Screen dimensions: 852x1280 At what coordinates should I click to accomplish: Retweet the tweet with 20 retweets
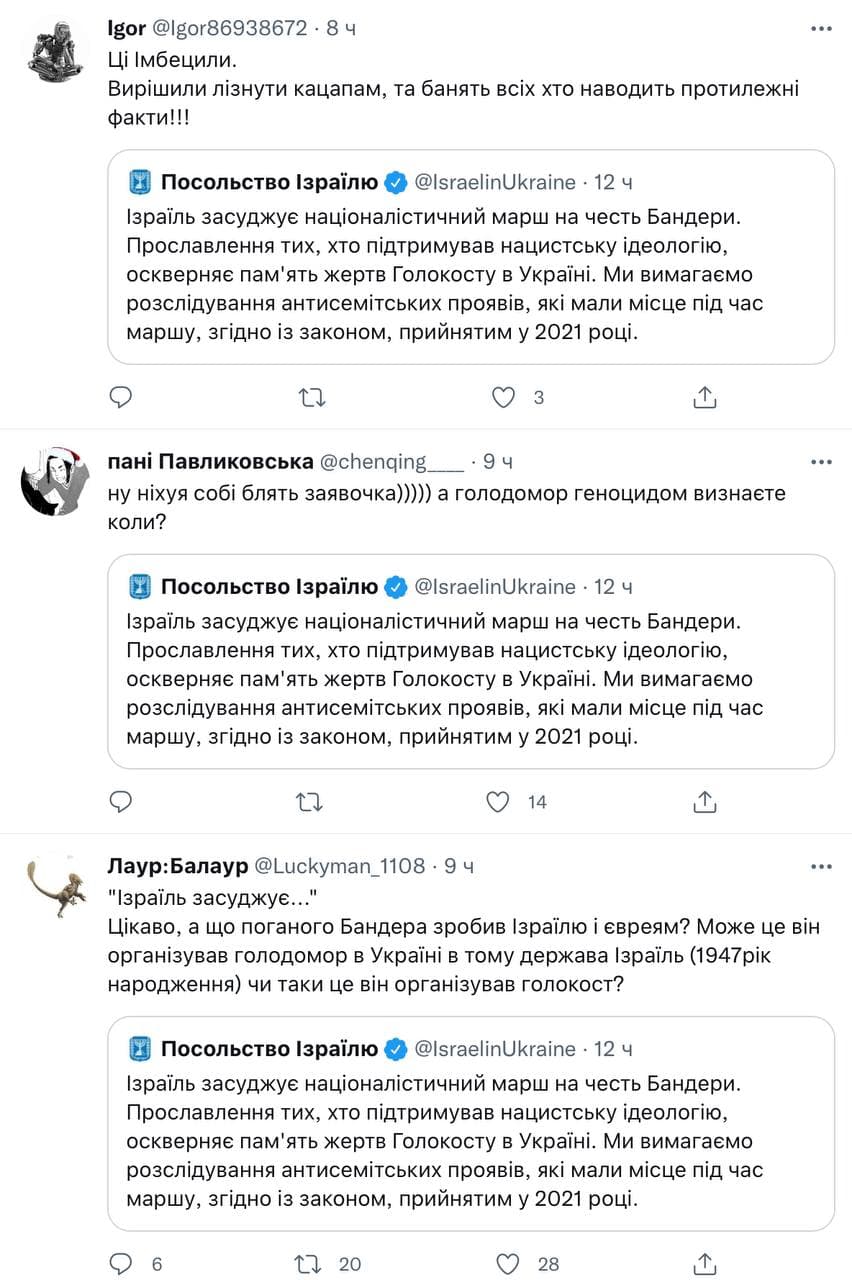click(313, 1264)
